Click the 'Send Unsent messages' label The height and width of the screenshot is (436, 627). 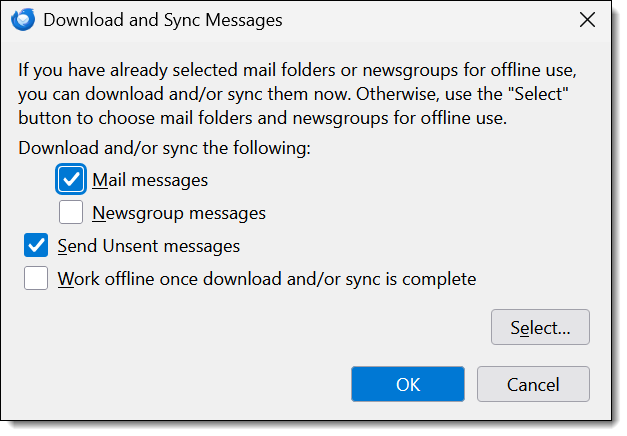point(148,246)
